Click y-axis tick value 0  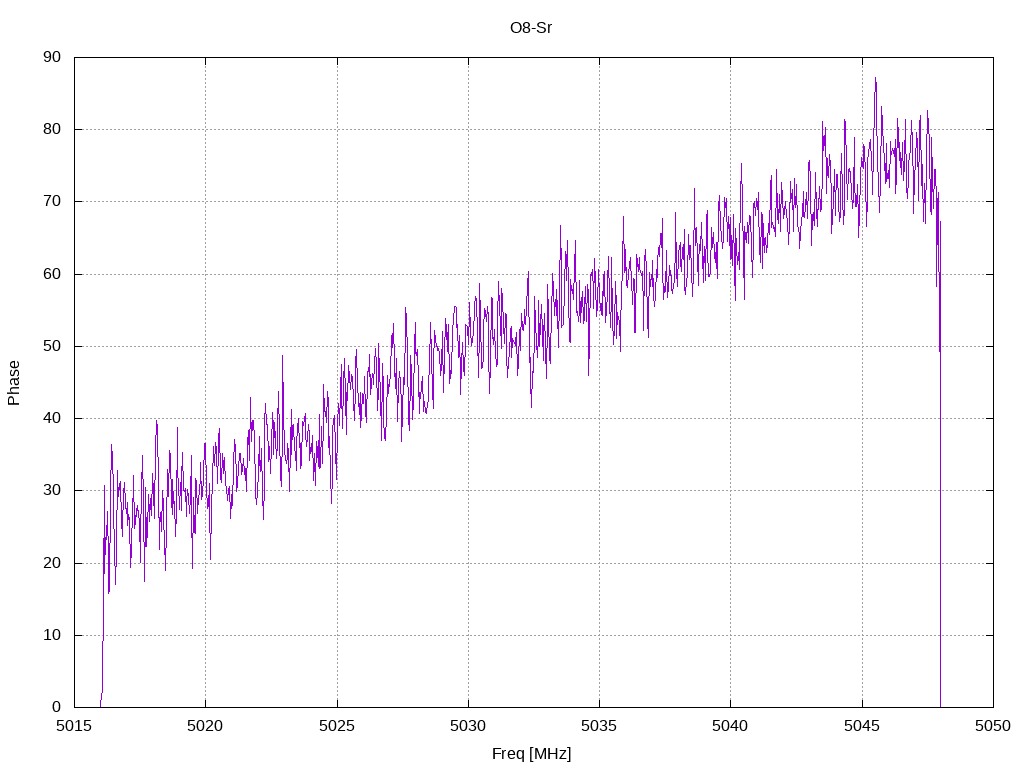coord(56,707)
